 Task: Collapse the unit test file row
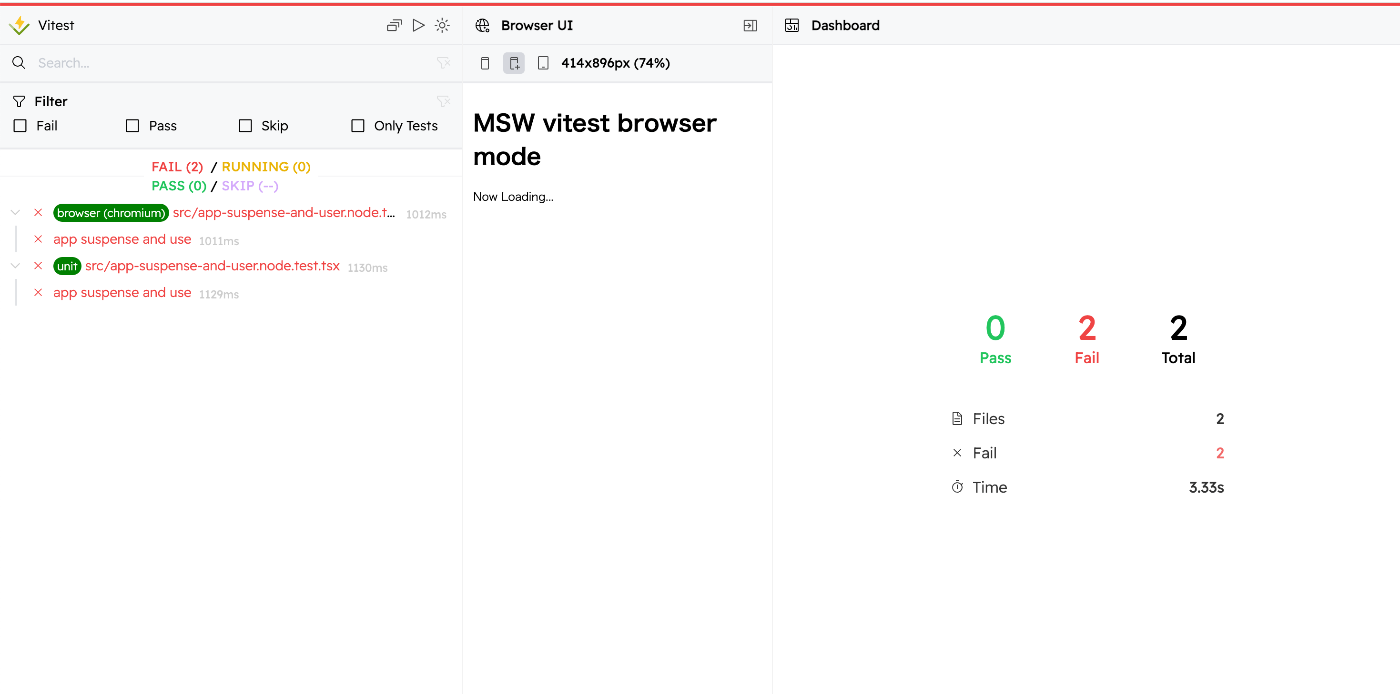(15, 266)
